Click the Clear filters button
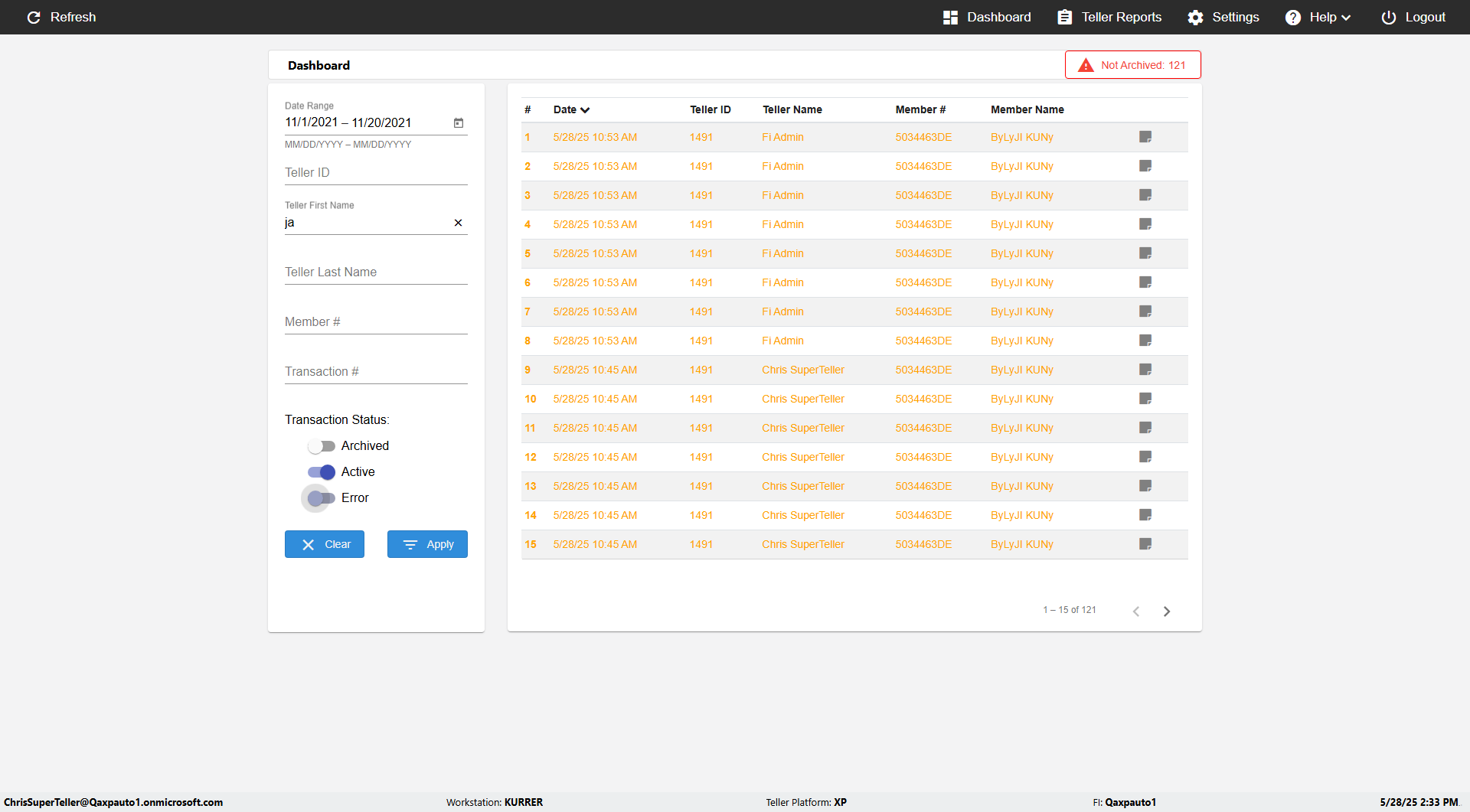Viewport: 1470px width, 812px height. [325, 544]
